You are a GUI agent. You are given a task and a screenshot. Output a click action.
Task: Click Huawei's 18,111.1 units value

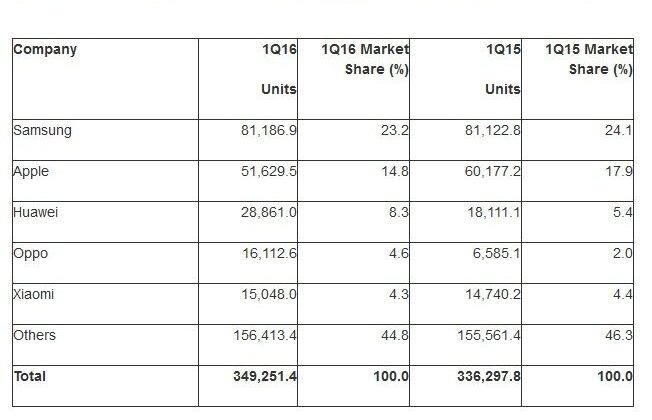494,212
